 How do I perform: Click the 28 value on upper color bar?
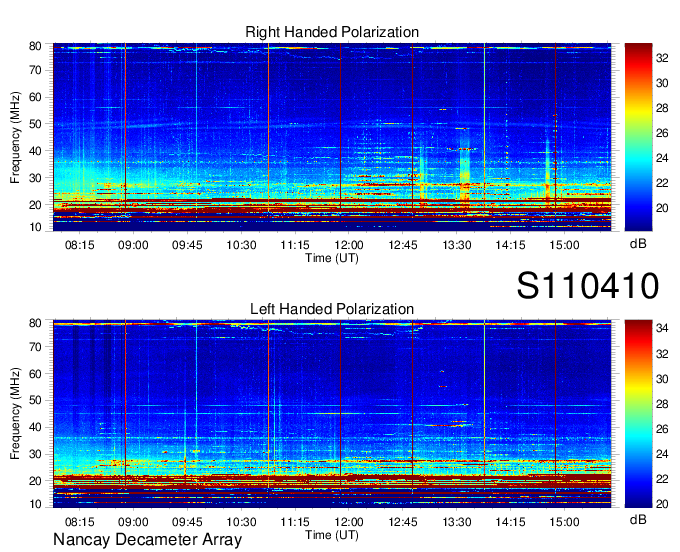(662, 108)
